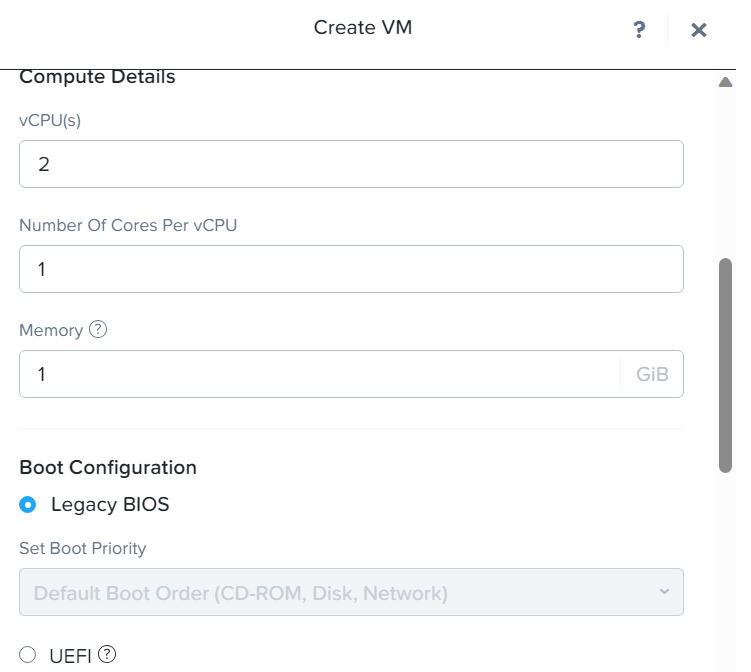Select the Legacy BIOS radio button
751x672 pixels.
tap(28, 504)
